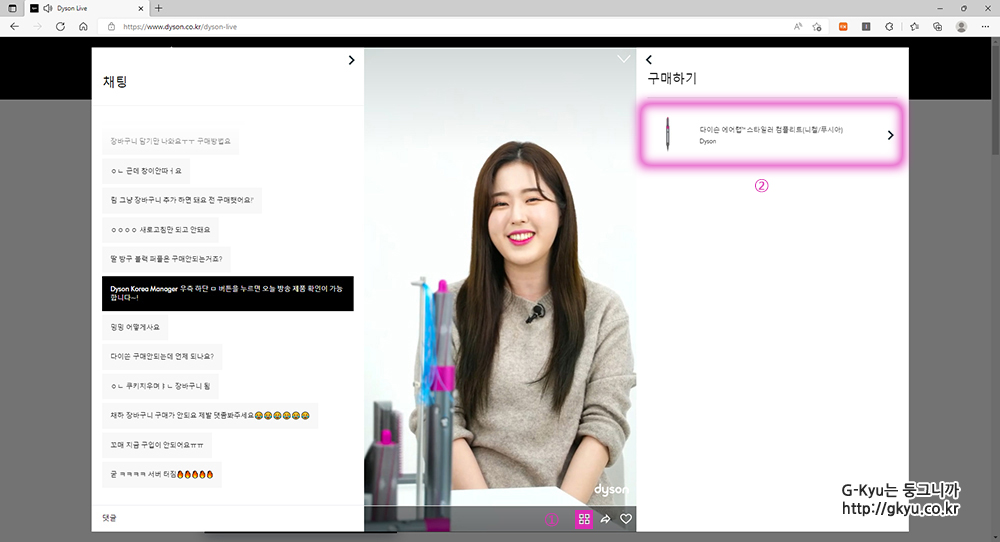
Task: Click chat message '다이쓴 구매안되는데 언제 되나요?'
Action: click(162, 356)
